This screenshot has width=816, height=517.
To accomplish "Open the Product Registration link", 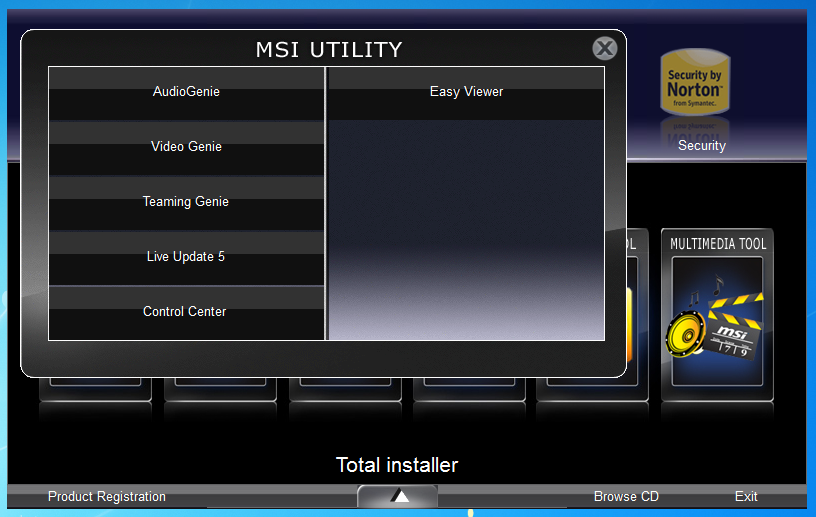I will click(x=107, y=496).
